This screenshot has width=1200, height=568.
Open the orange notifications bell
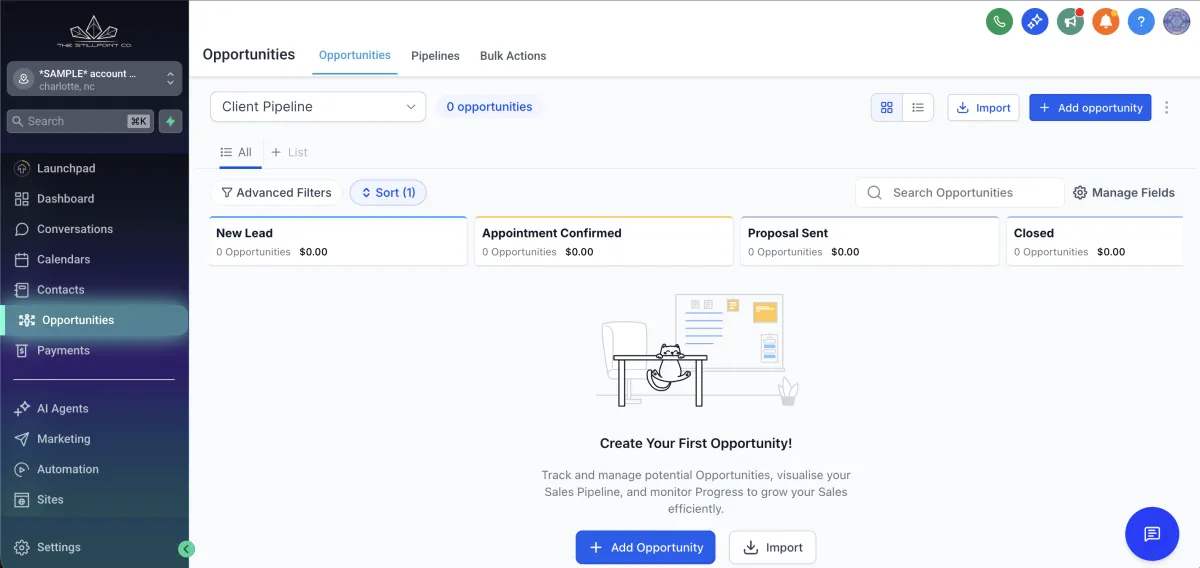pos(1105,21)
